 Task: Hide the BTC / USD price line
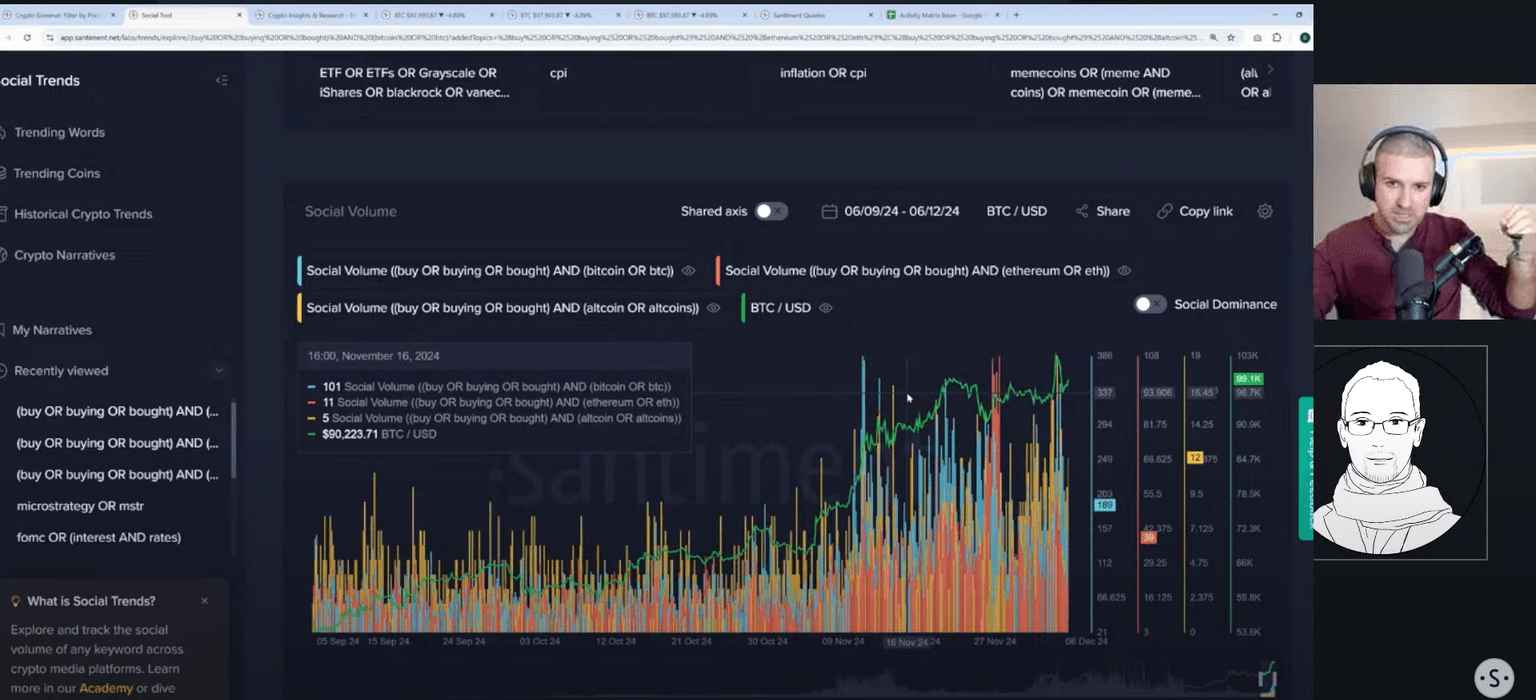[825, 308]
